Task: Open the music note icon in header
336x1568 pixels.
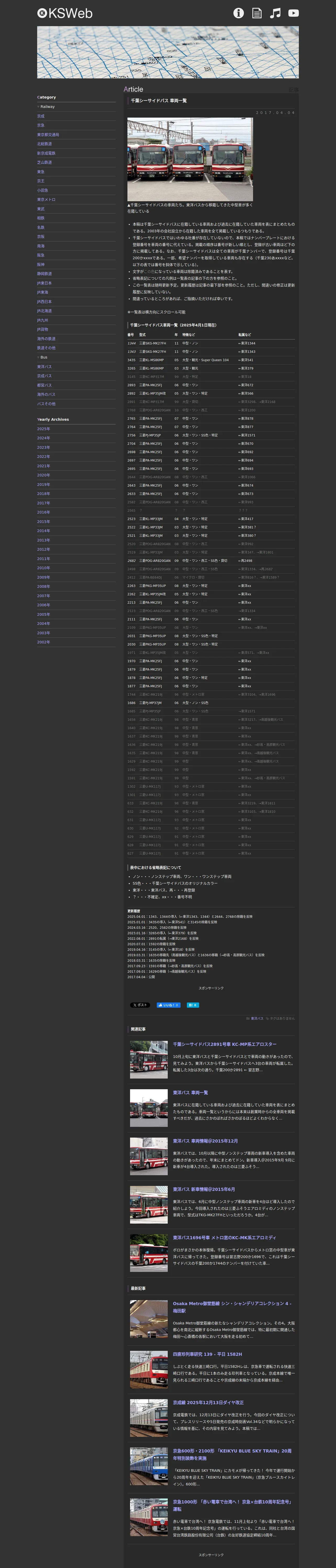Action: (276, 13)
